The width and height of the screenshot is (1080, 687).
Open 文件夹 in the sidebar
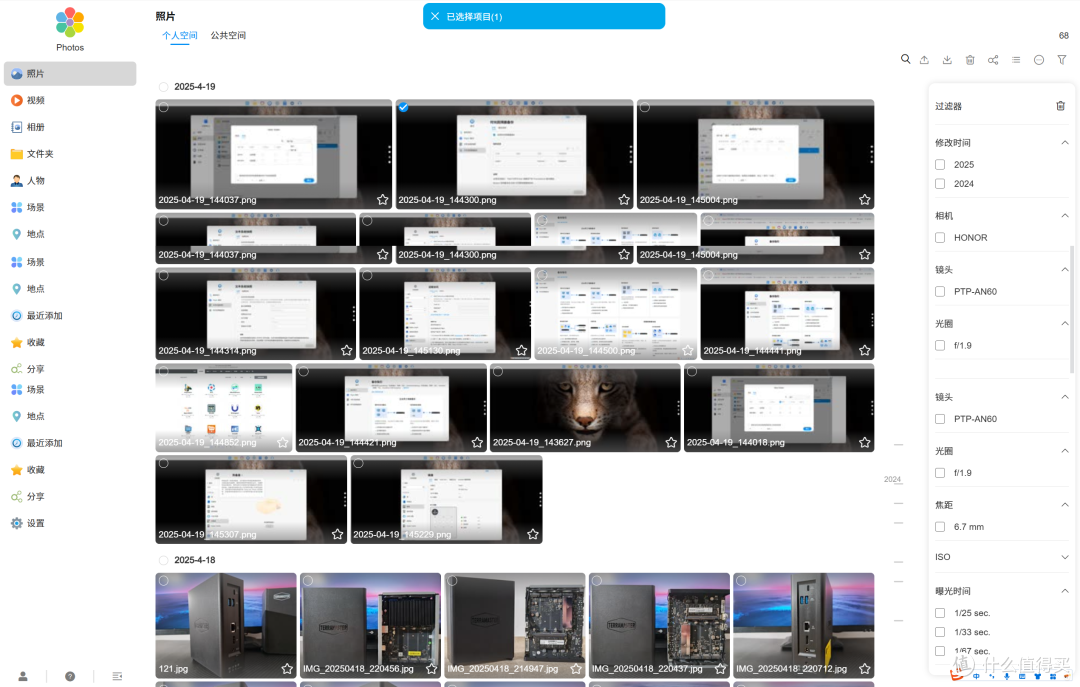(70, 154)
